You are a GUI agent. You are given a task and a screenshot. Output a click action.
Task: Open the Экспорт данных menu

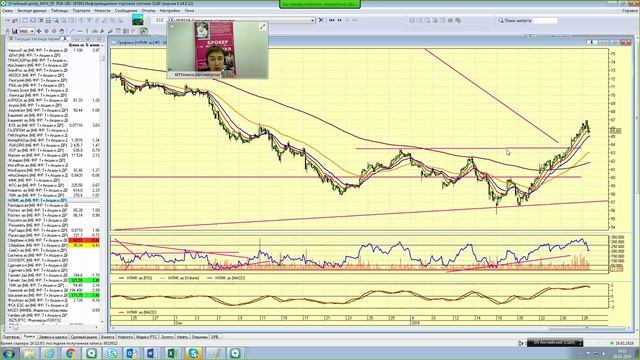[32, 11]
